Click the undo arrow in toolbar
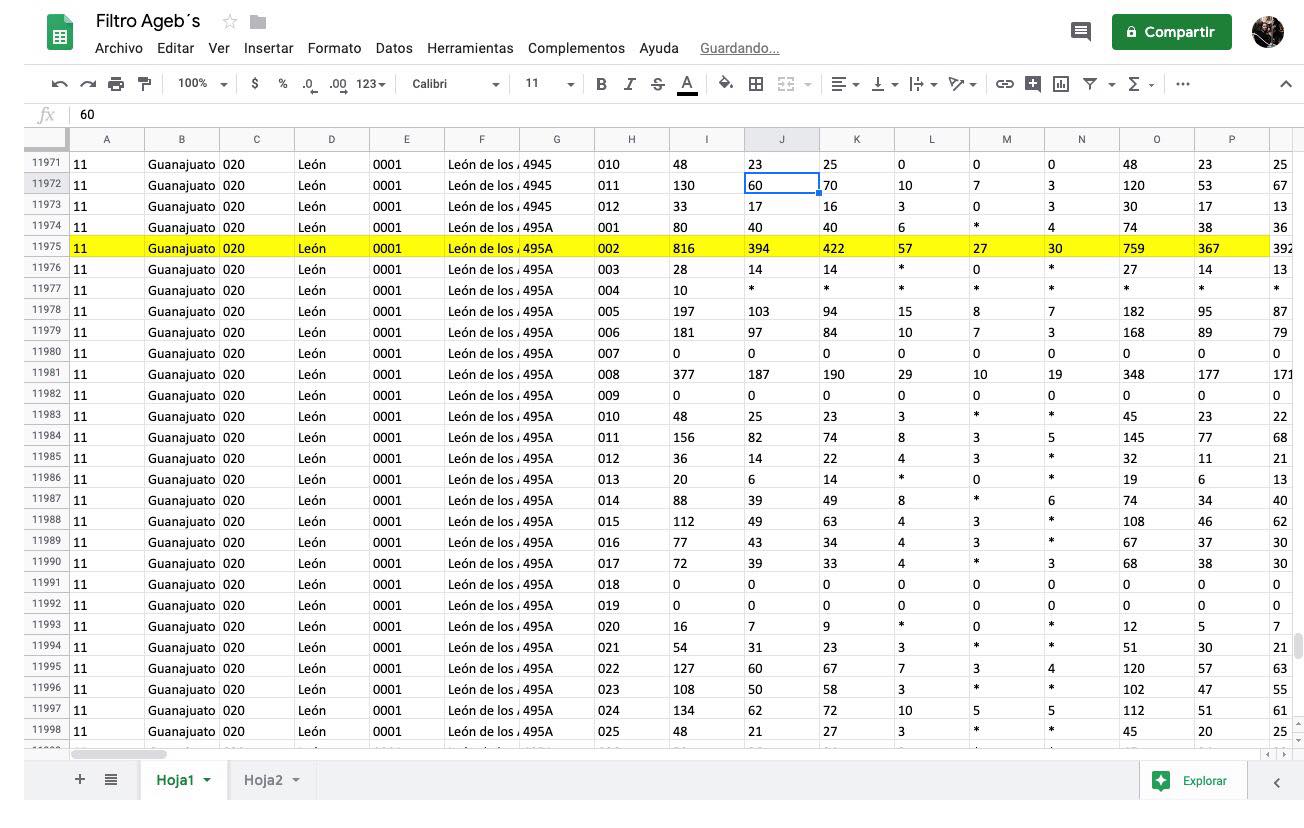 60,85
